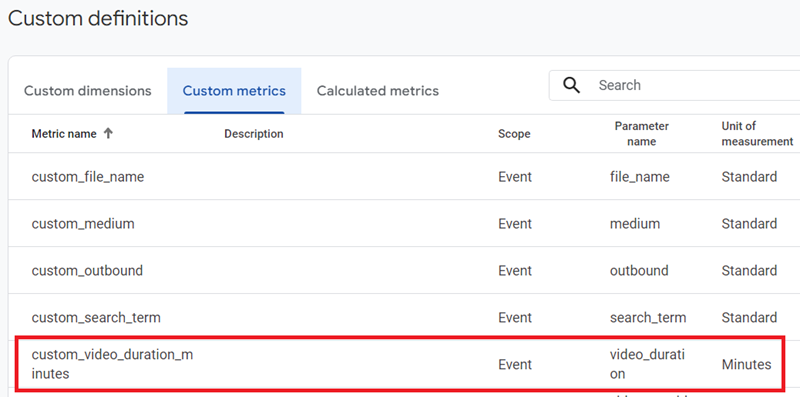Click the file_name parameter cell

point(639,177)
